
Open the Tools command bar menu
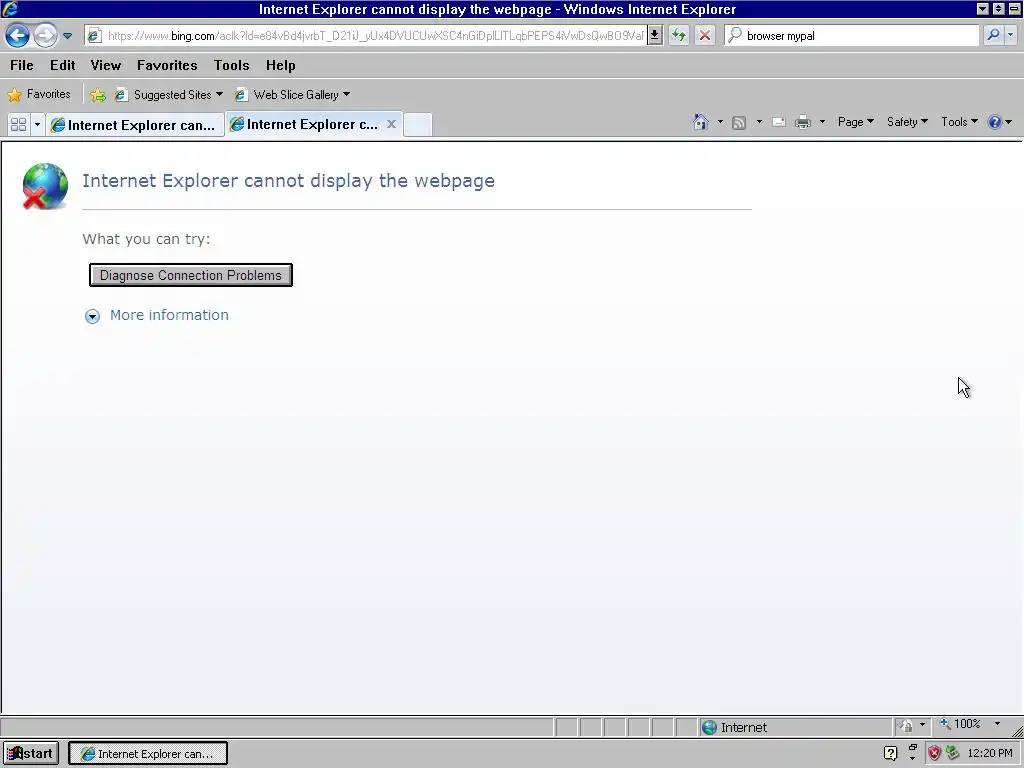click(x=959, y=122)
